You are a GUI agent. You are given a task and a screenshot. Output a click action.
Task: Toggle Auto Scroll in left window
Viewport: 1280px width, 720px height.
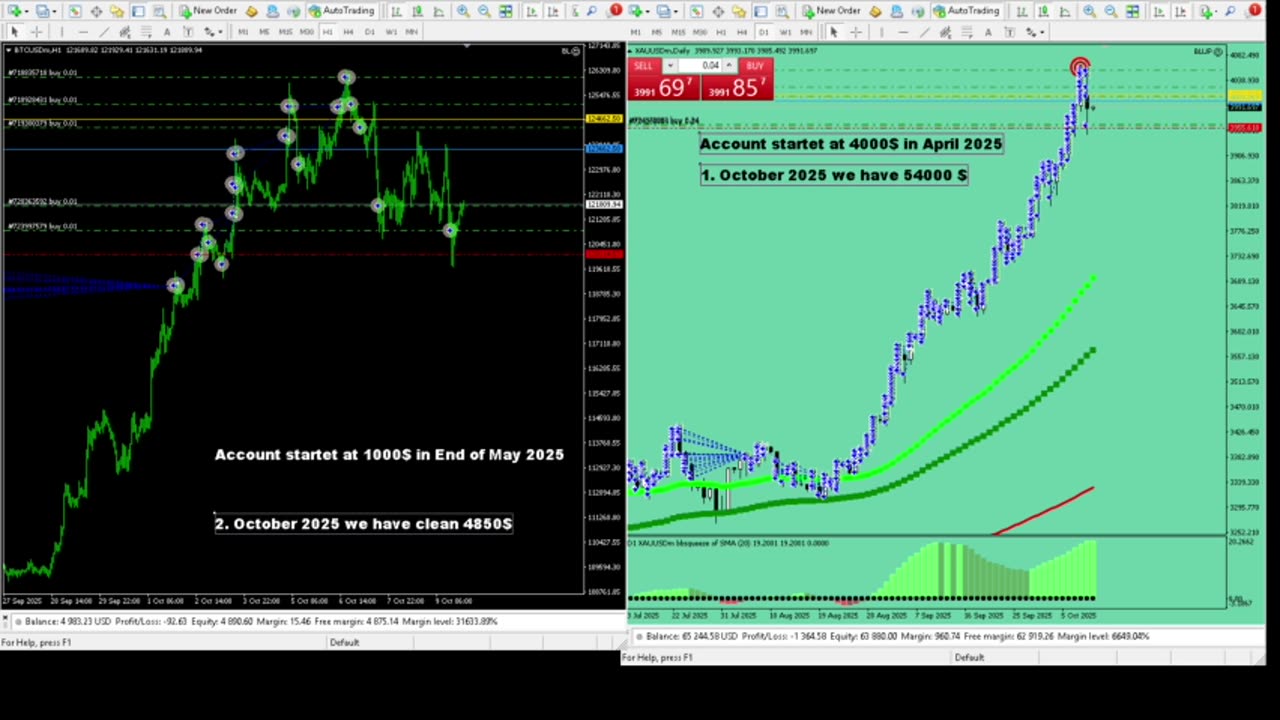pos(531,11)
